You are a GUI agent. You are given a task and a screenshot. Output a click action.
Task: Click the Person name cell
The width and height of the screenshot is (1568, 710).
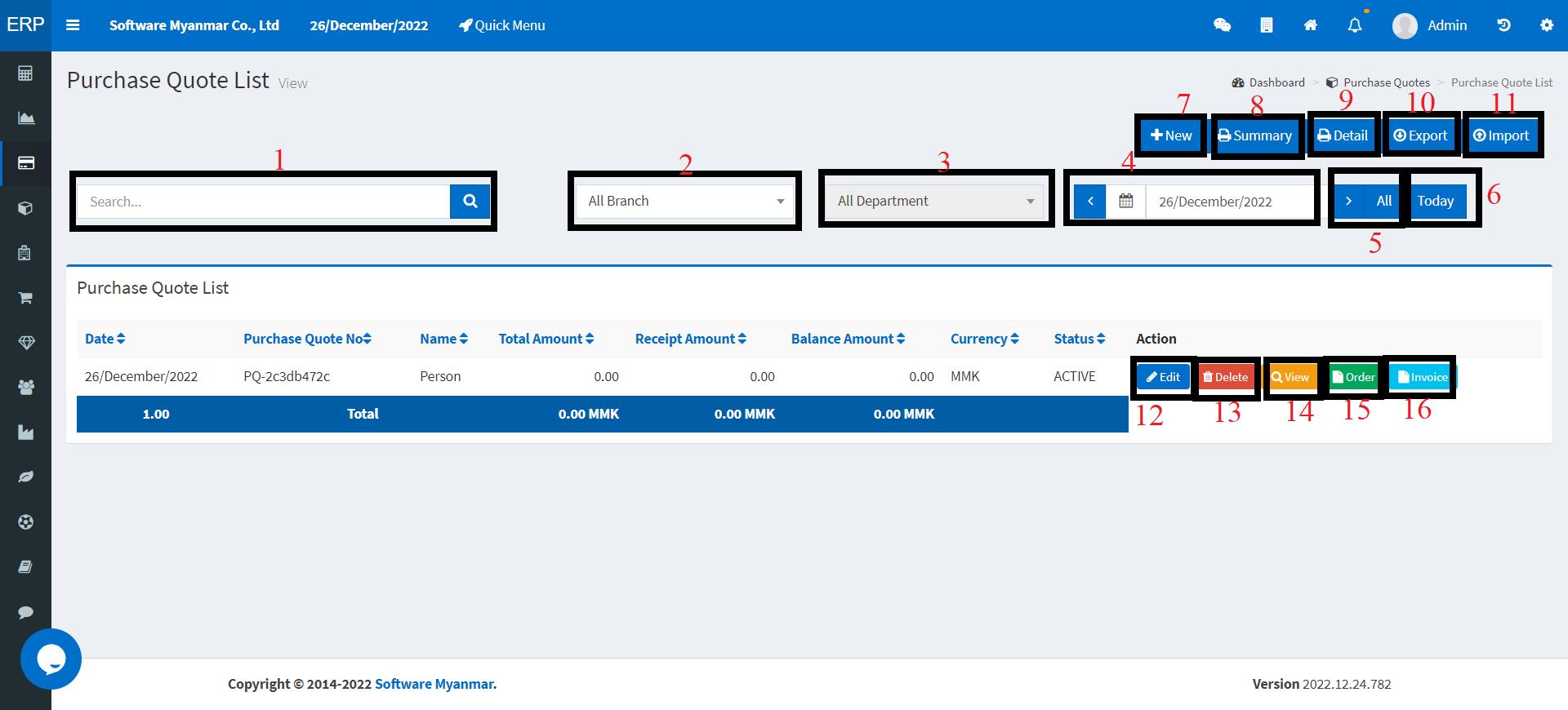440,376
